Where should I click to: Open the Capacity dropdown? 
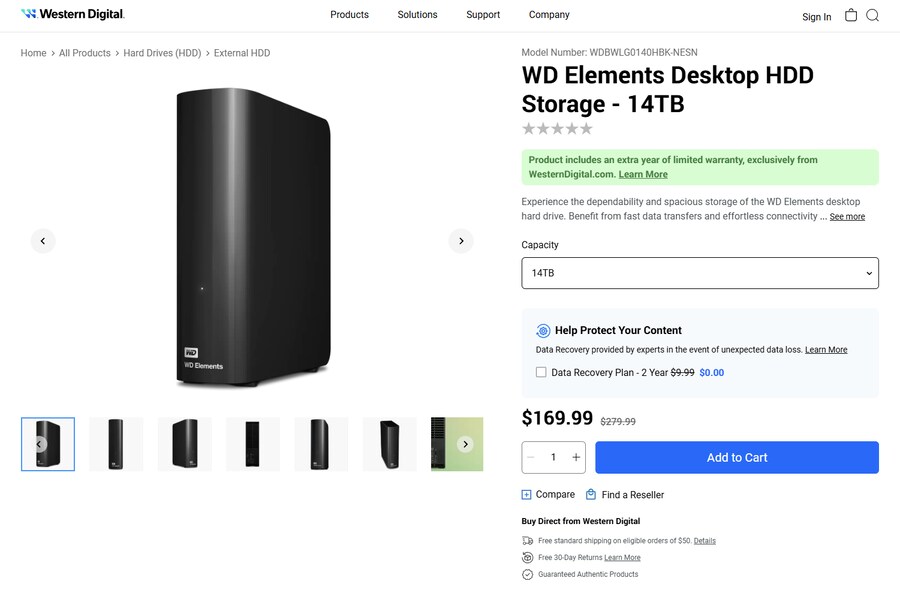pyautogui.click(x=700, y=272)
